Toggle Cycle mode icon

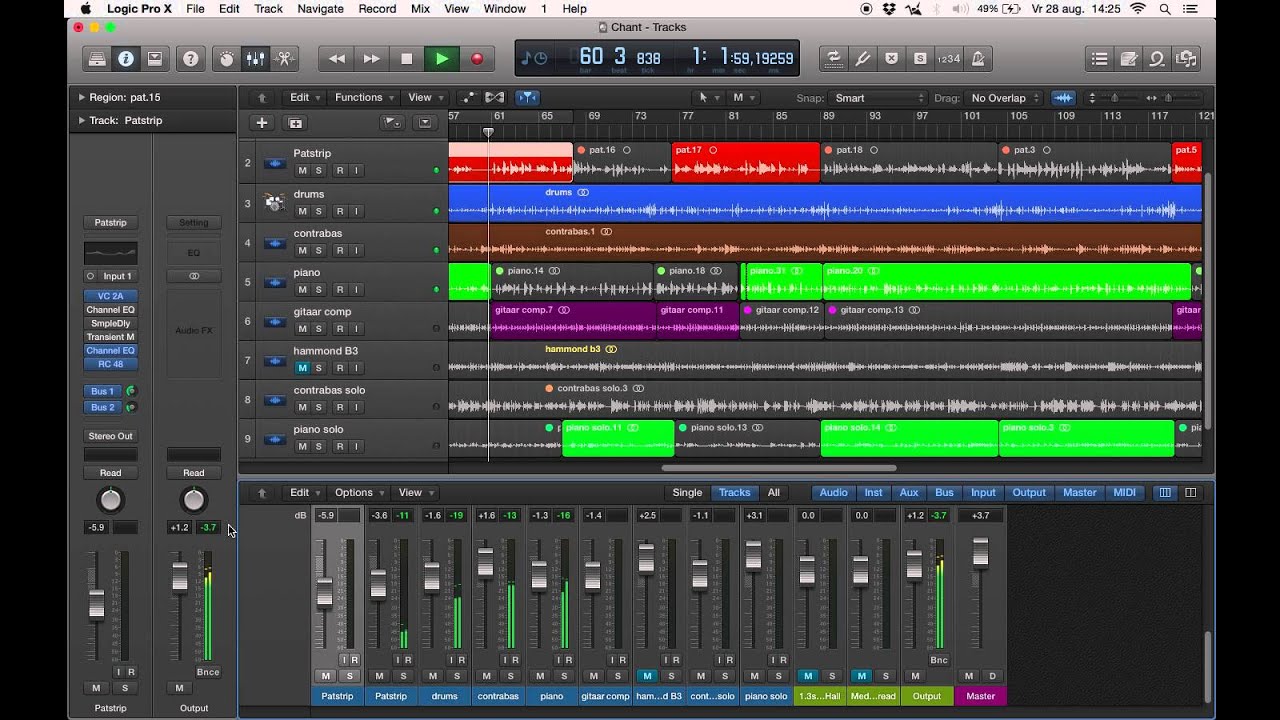(833, 59)
